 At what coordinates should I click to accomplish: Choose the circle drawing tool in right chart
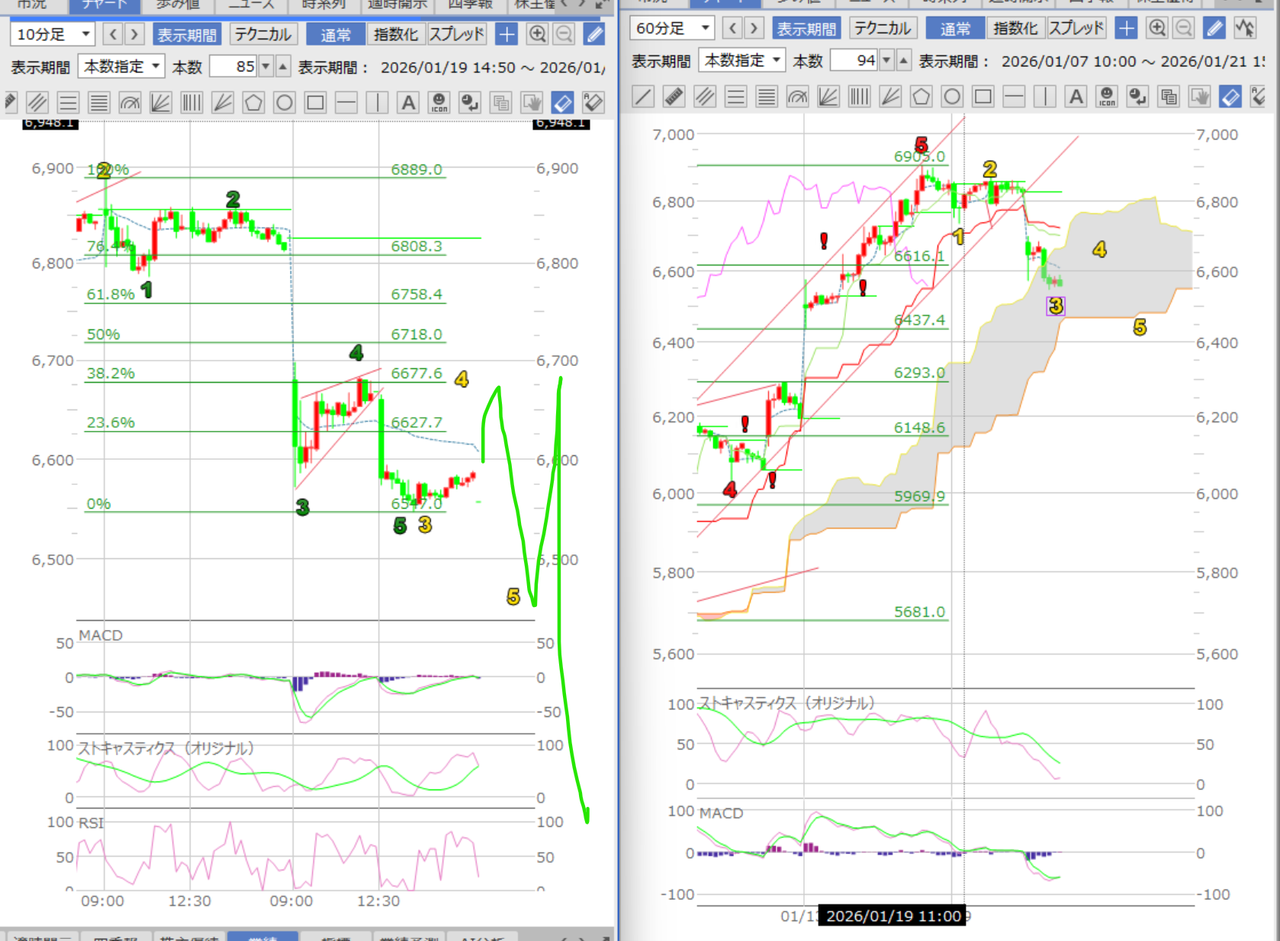click(x=952, y=97)
